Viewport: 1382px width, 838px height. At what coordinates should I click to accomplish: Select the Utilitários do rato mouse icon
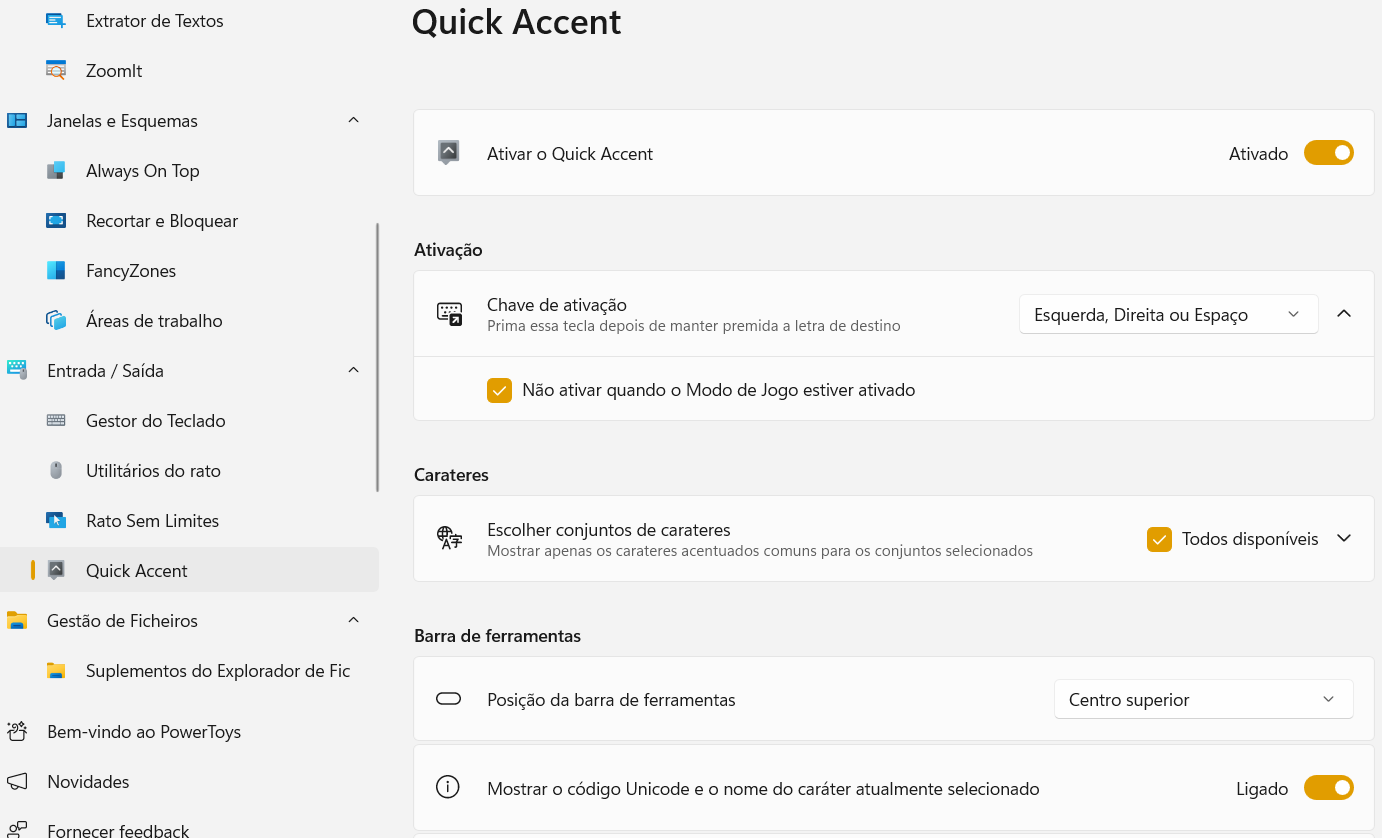pos(56,471)
